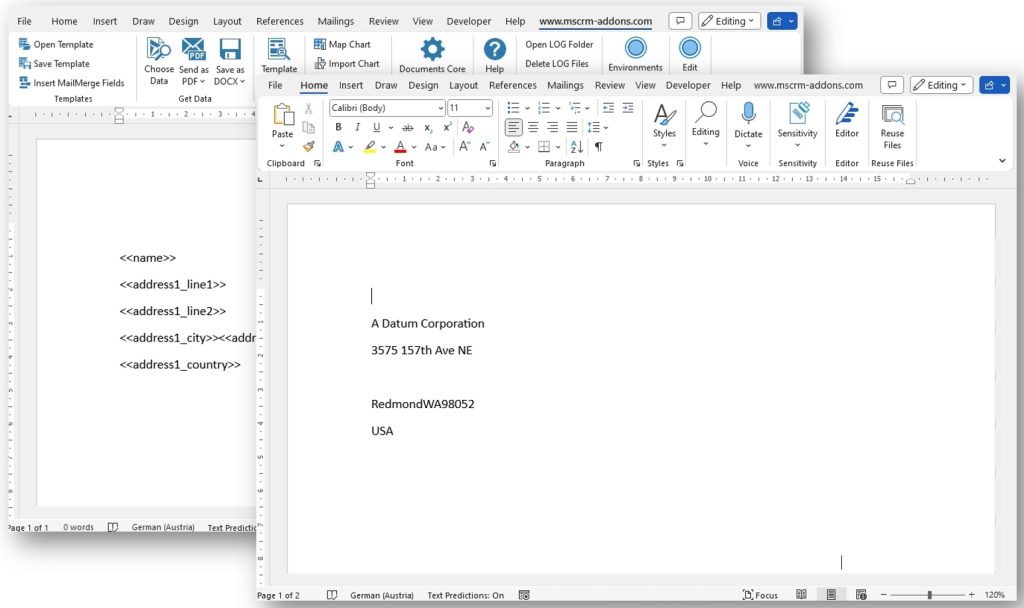Open the Save as DOCX dropdown
Image resolution: width=1024 pixels, height=608 pixels.
click(x=230, y=62)
